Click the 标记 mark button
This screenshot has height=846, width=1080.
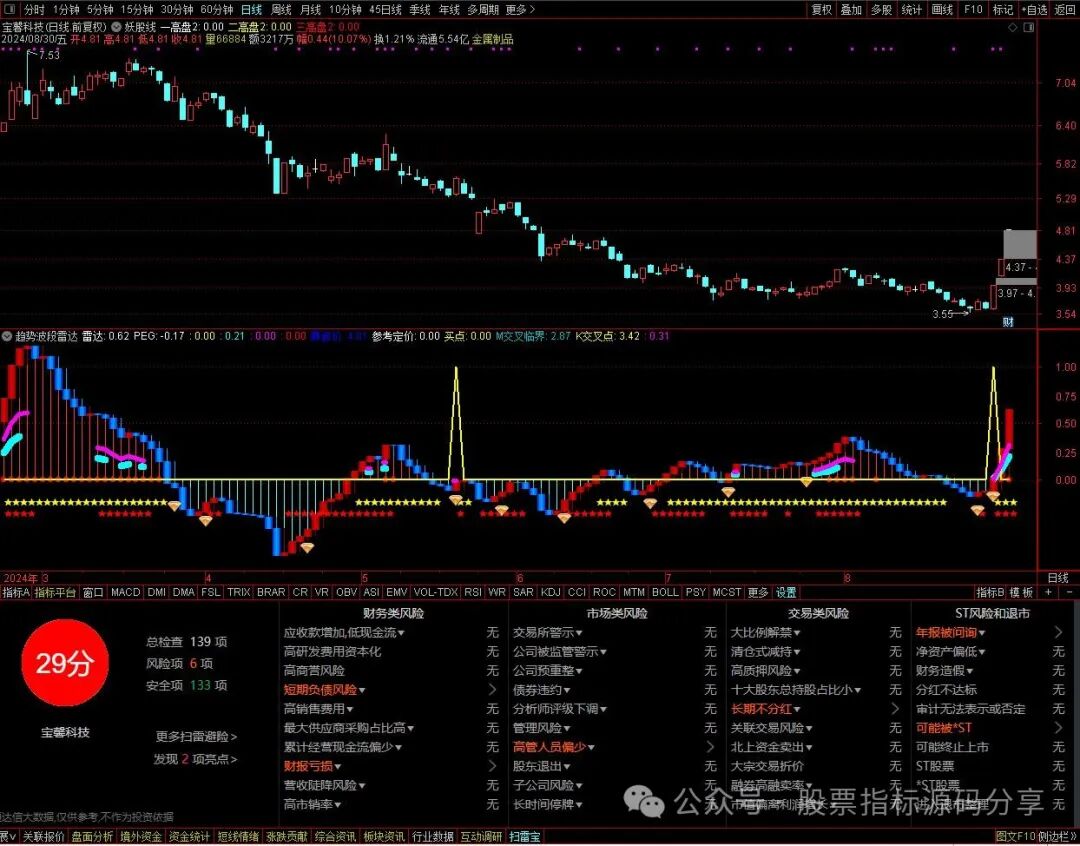click(1003, 10)
